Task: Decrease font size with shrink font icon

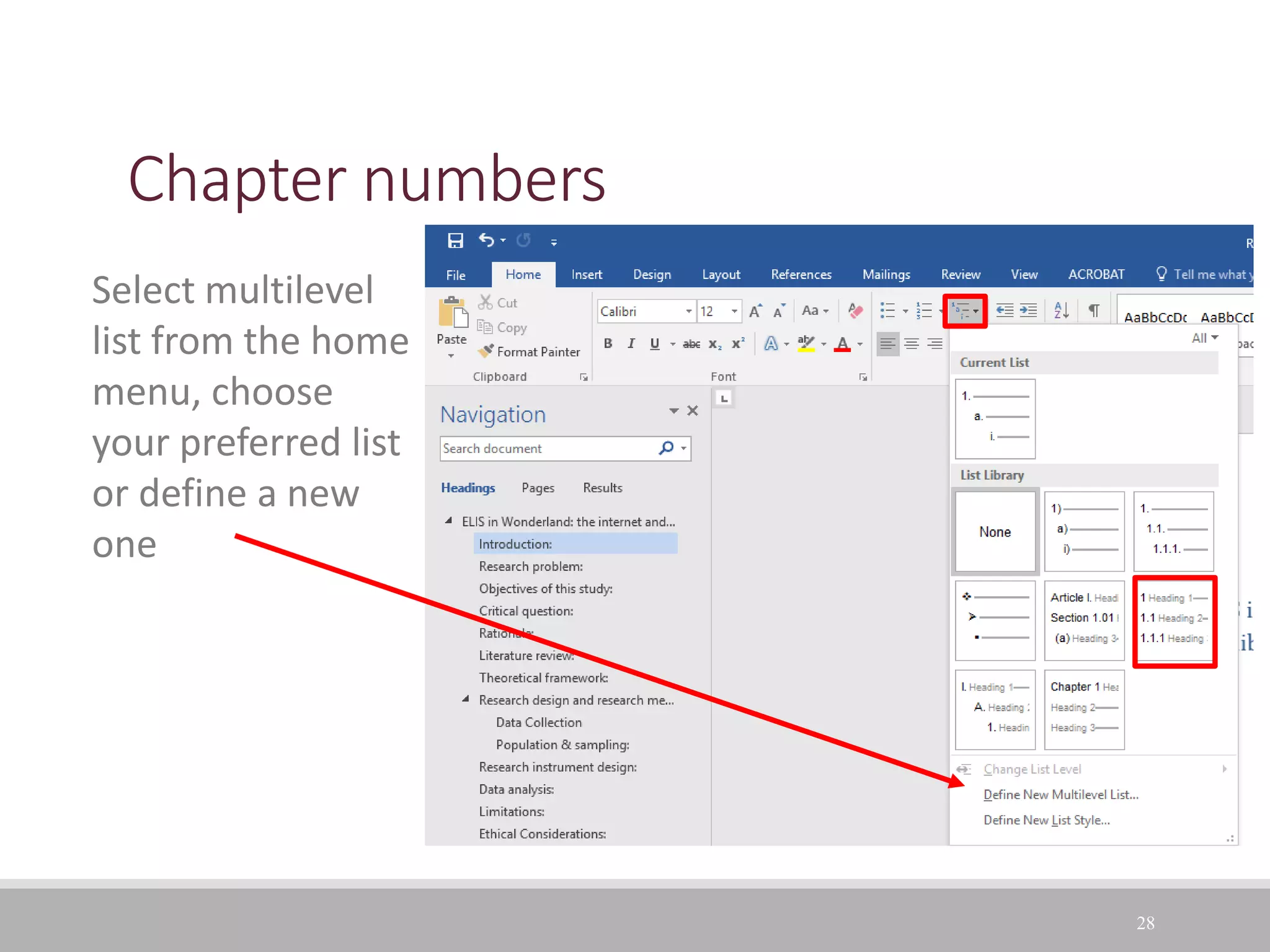Action: click(x=779, y=311)
